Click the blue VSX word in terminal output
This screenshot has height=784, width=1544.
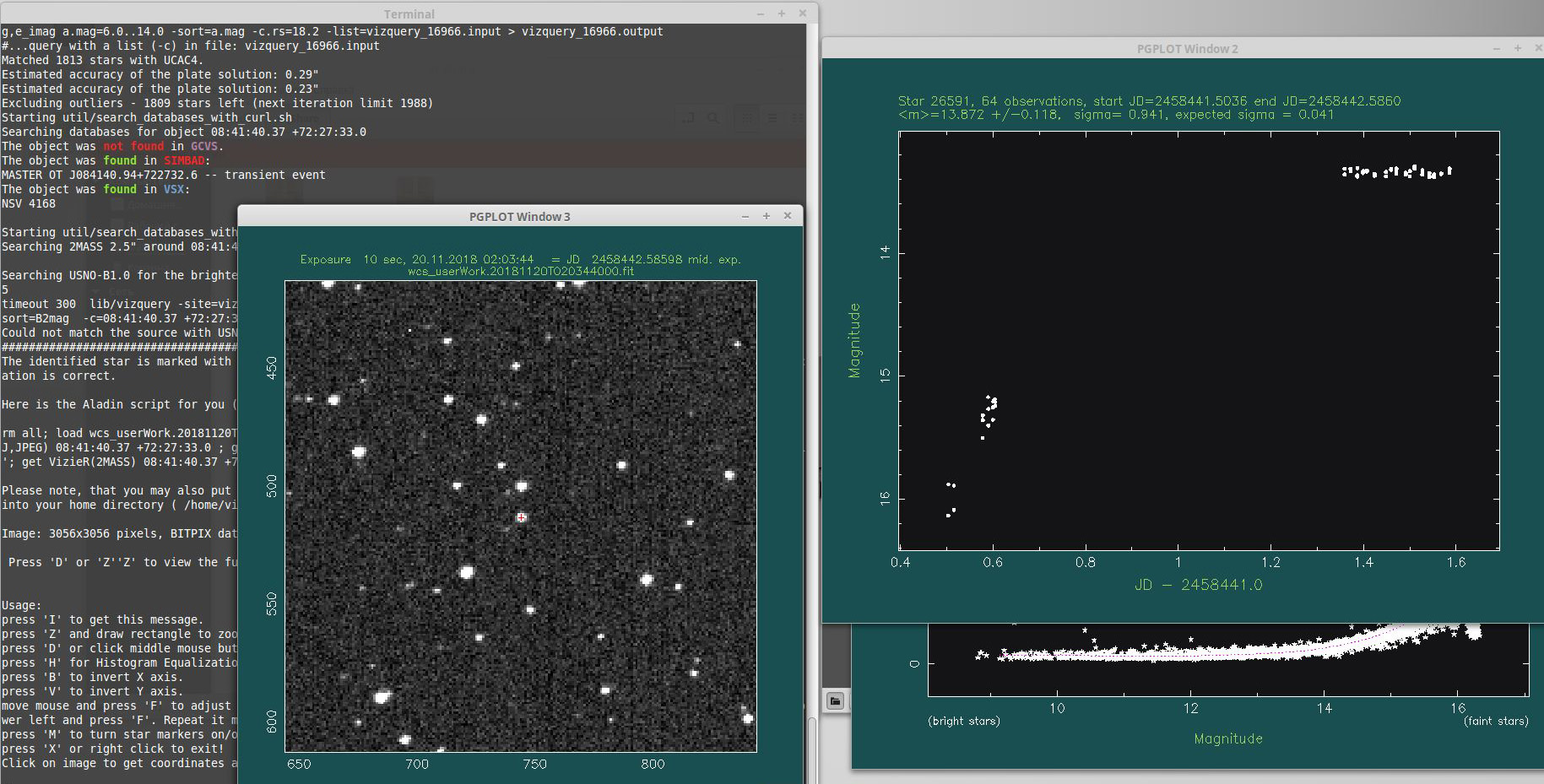[x=174, y=189]
